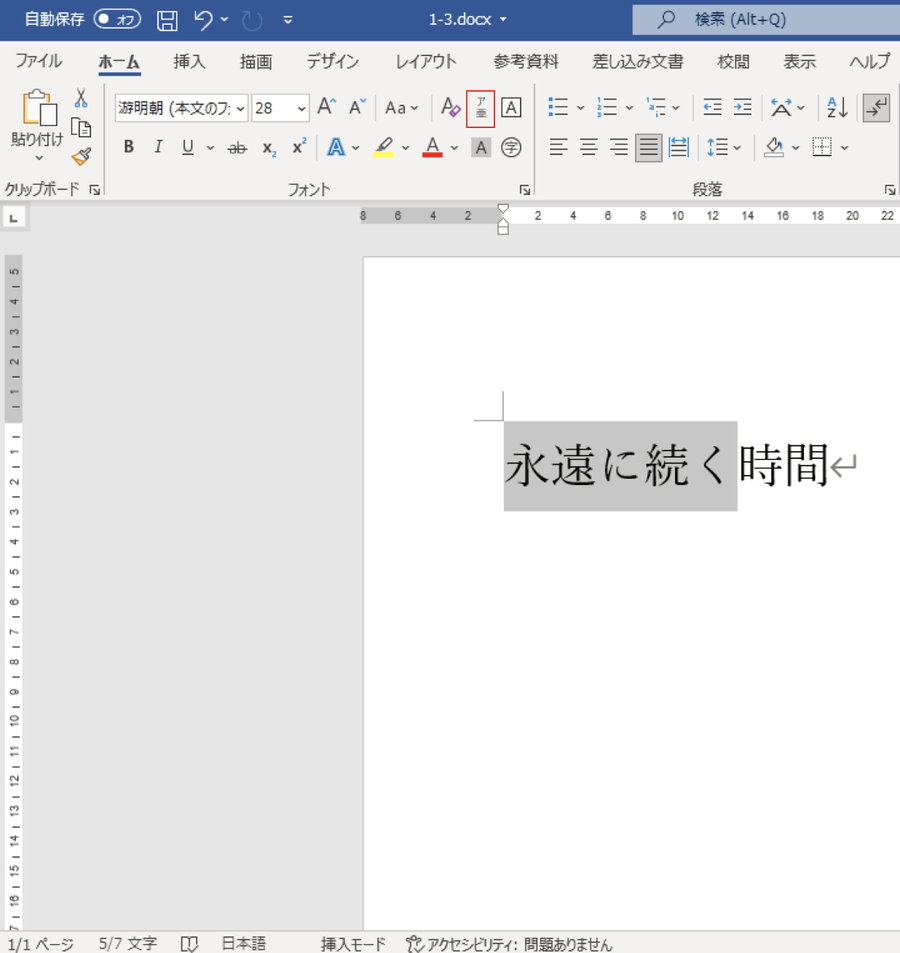Increase the paragraph indent
The height and width of the screenshot is (953, 900).
click(x=743, y=108)
